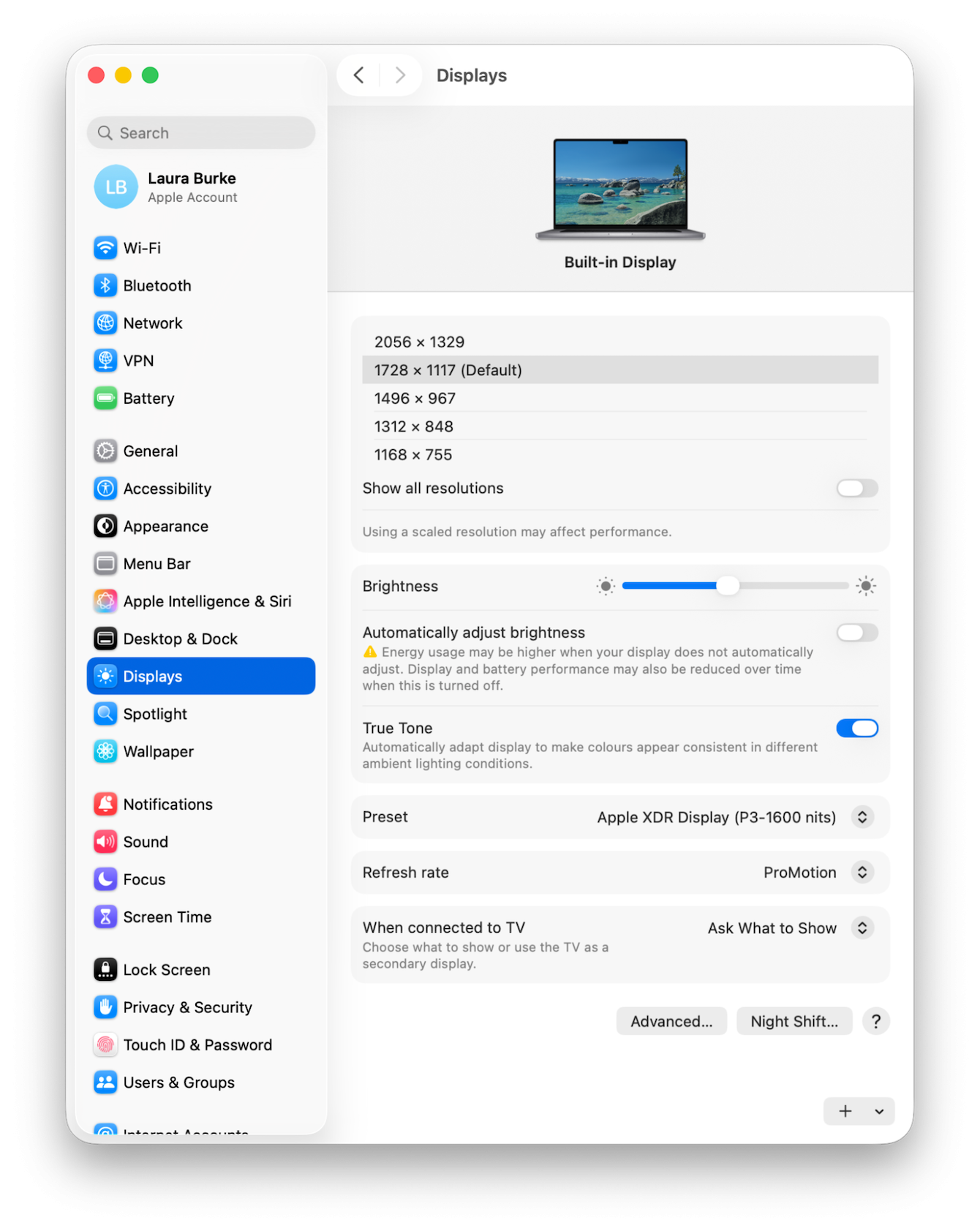Click Apple Intelligence & Siri icon

105,601
